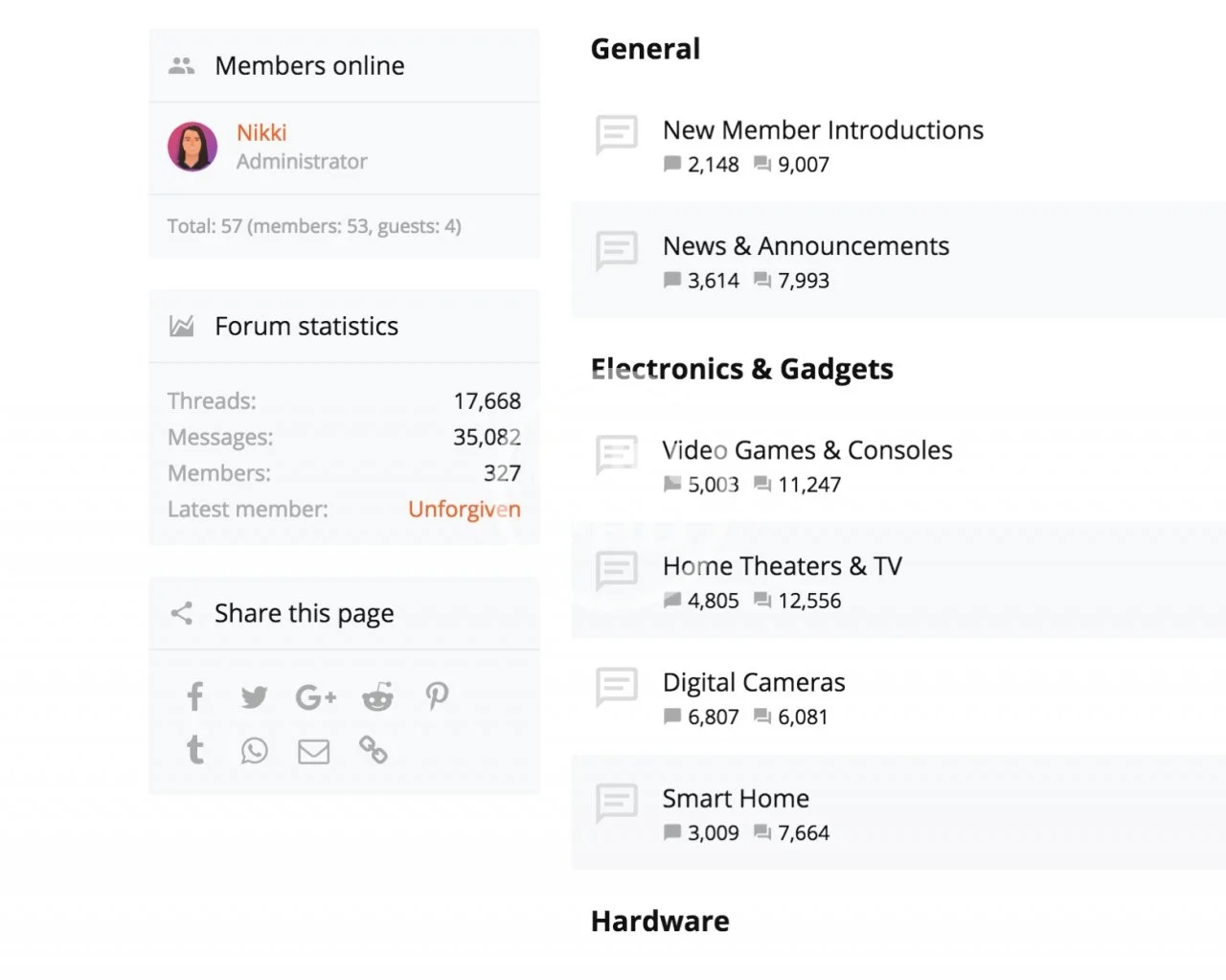Click the Hardware category heading
Viewport: 1226px width, 980px height.
[660, 921]
